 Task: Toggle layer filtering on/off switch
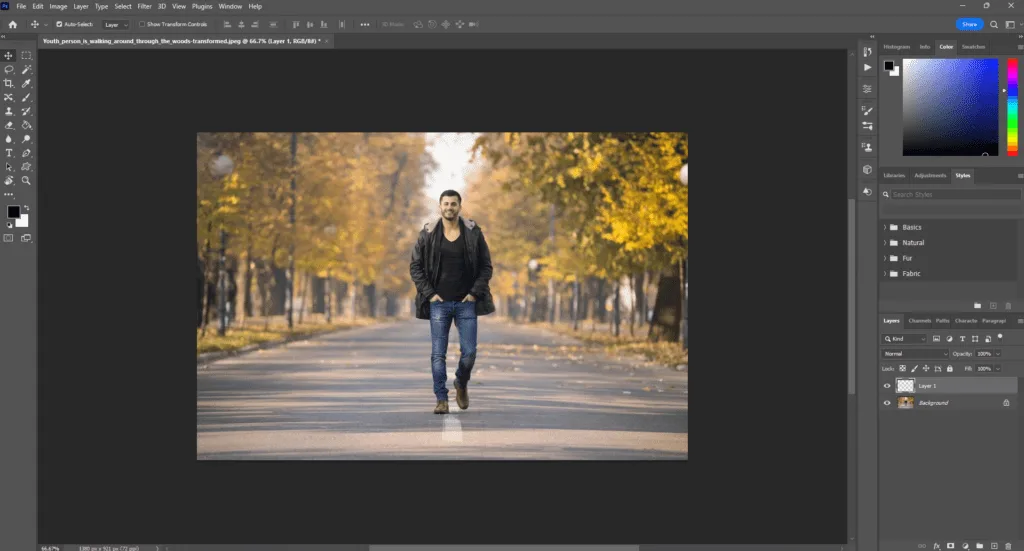pyautogui.click(x=1000, y=337)
